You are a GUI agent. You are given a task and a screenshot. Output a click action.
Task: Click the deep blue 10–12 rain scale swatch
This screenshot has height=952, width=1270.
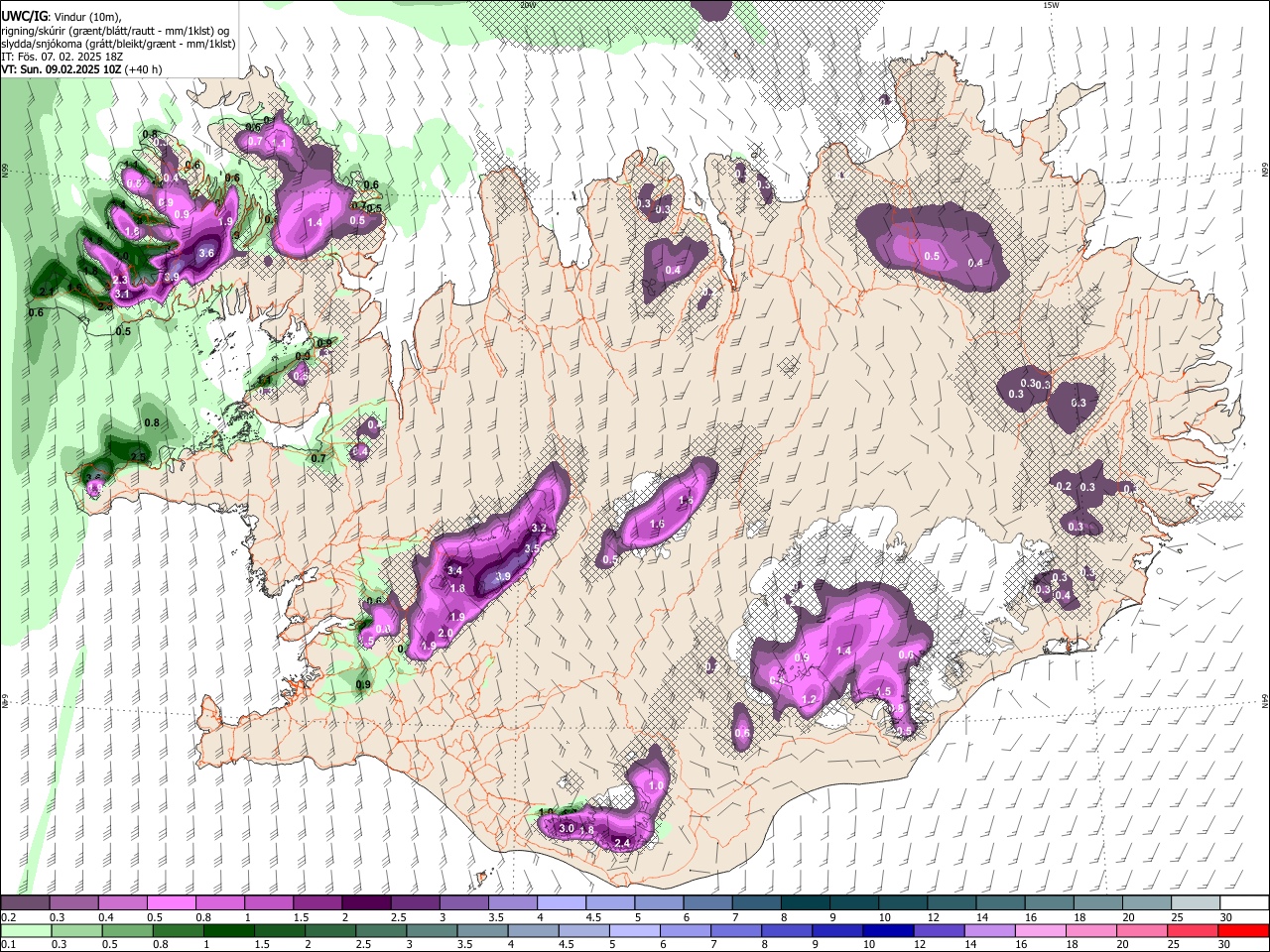pyautogui.click(x=887, y=930)
